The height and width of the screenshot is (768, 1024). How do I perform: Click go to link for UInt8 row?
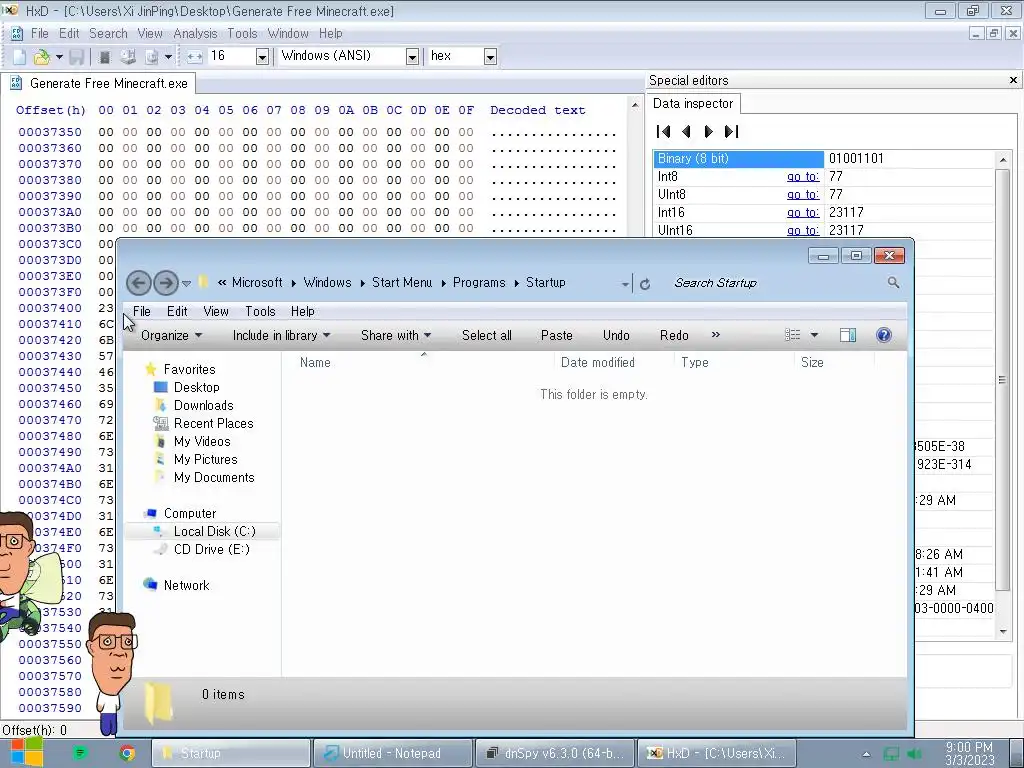click(803, 195)
